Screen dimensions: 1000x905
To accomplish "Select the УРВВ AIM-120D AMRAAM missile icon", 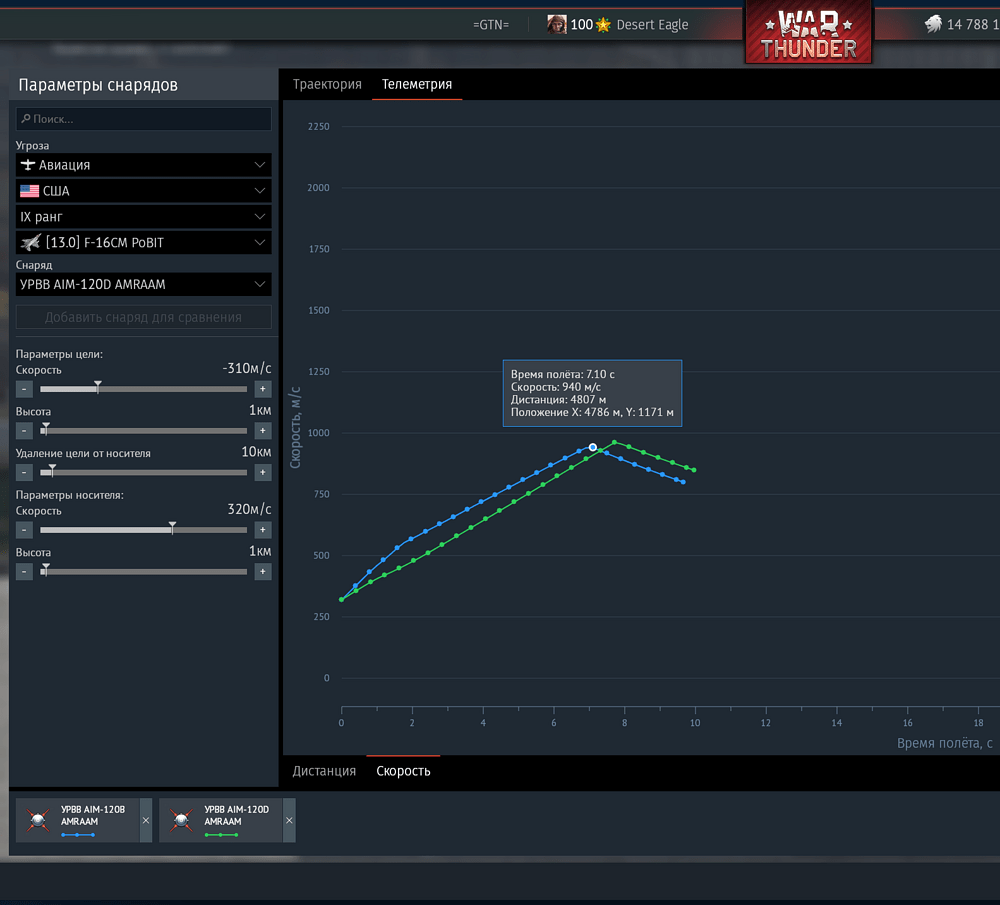I will (181, 820).
